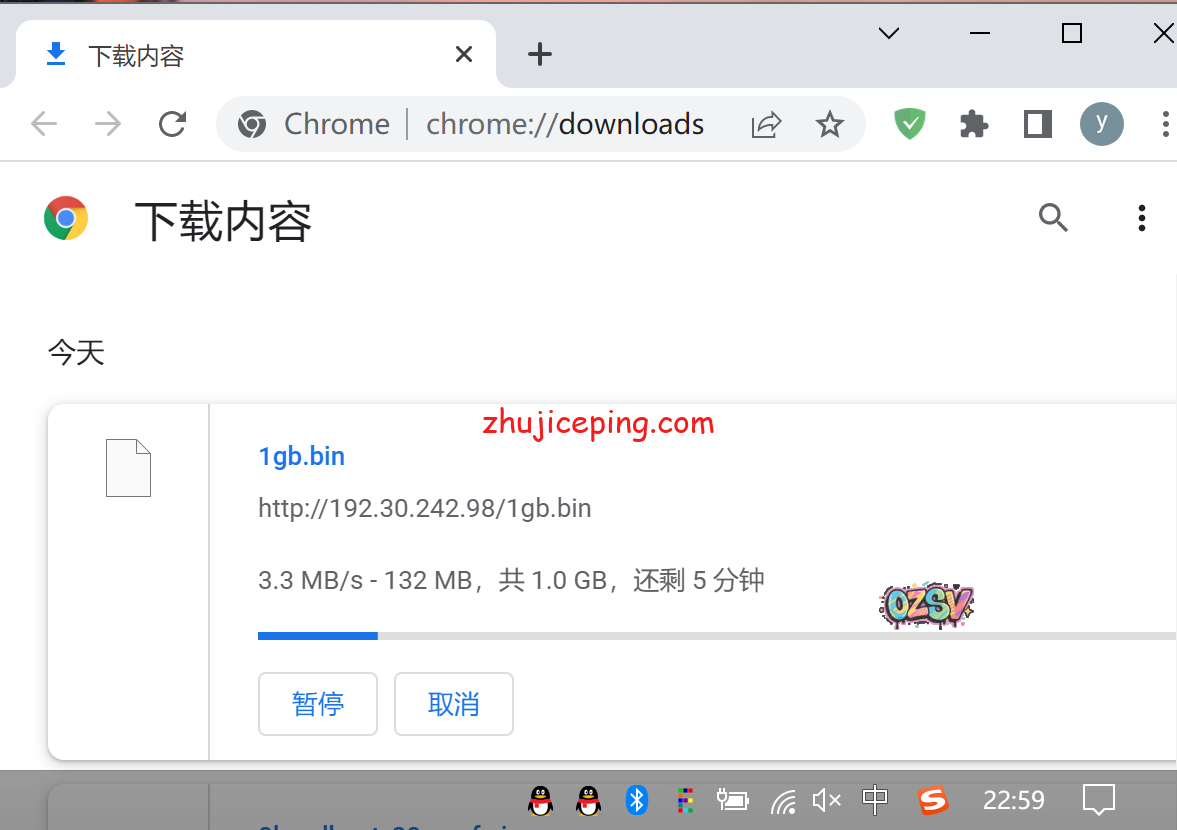Open the profile avatar 'y'

point(1101,124)
